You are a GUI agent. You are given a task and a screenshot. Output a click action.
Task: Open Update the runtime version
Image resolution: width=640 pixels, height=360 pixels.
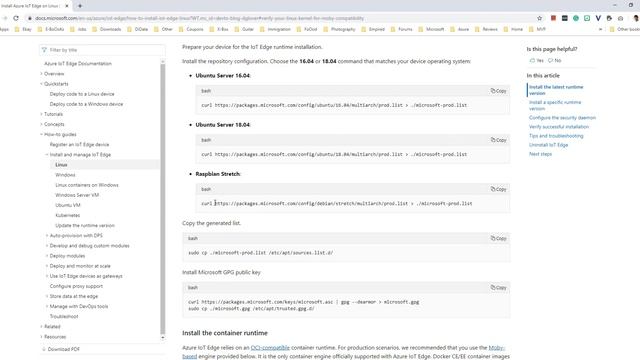tap(85, 225)
